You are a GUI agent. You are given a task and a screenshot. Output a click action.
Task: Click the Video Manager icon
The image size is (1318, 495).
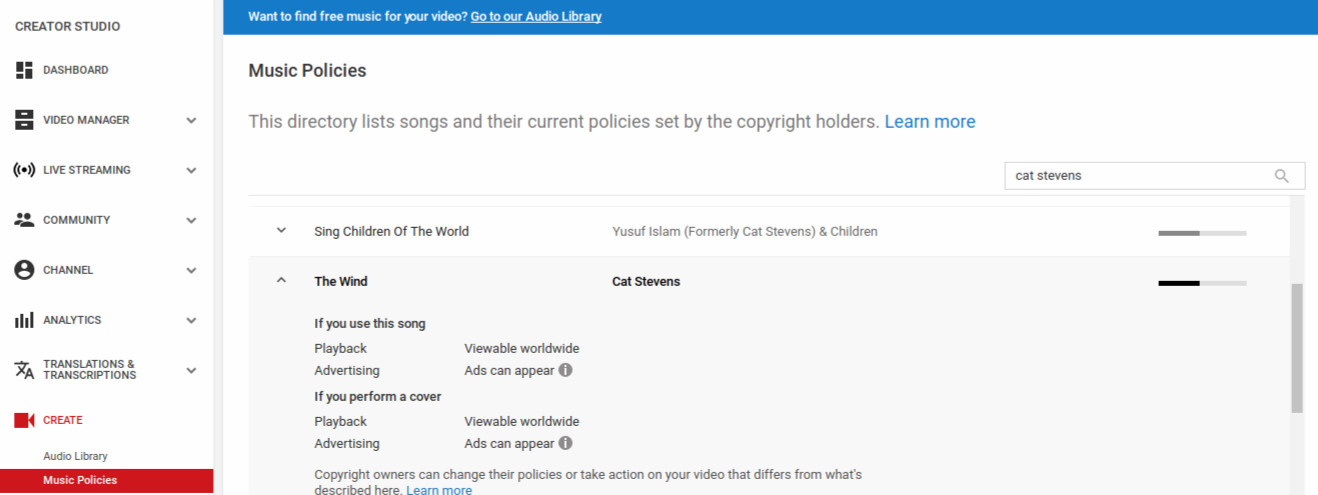[x=24, y=120]
